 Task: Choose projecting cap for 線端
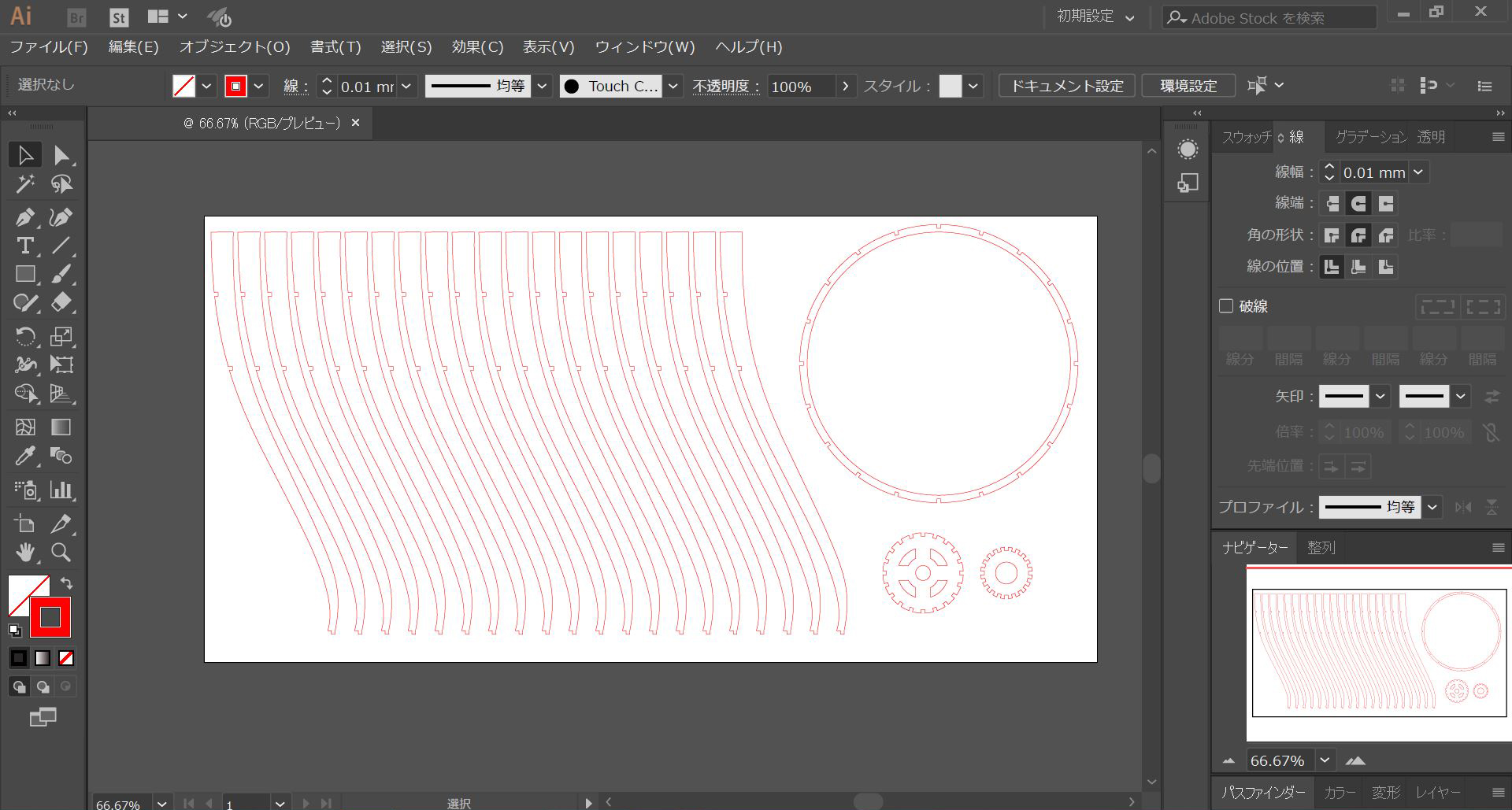pos(1386,204)
